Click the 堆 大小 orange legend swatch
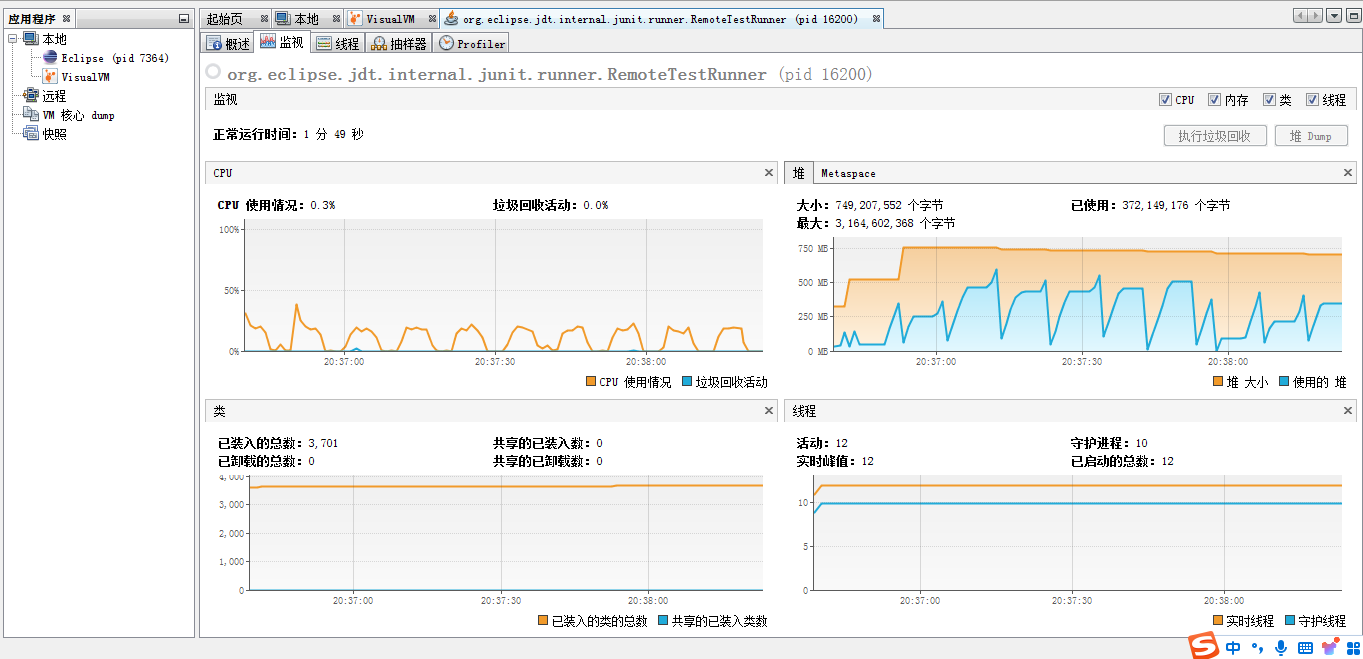 pos(1218,382)
